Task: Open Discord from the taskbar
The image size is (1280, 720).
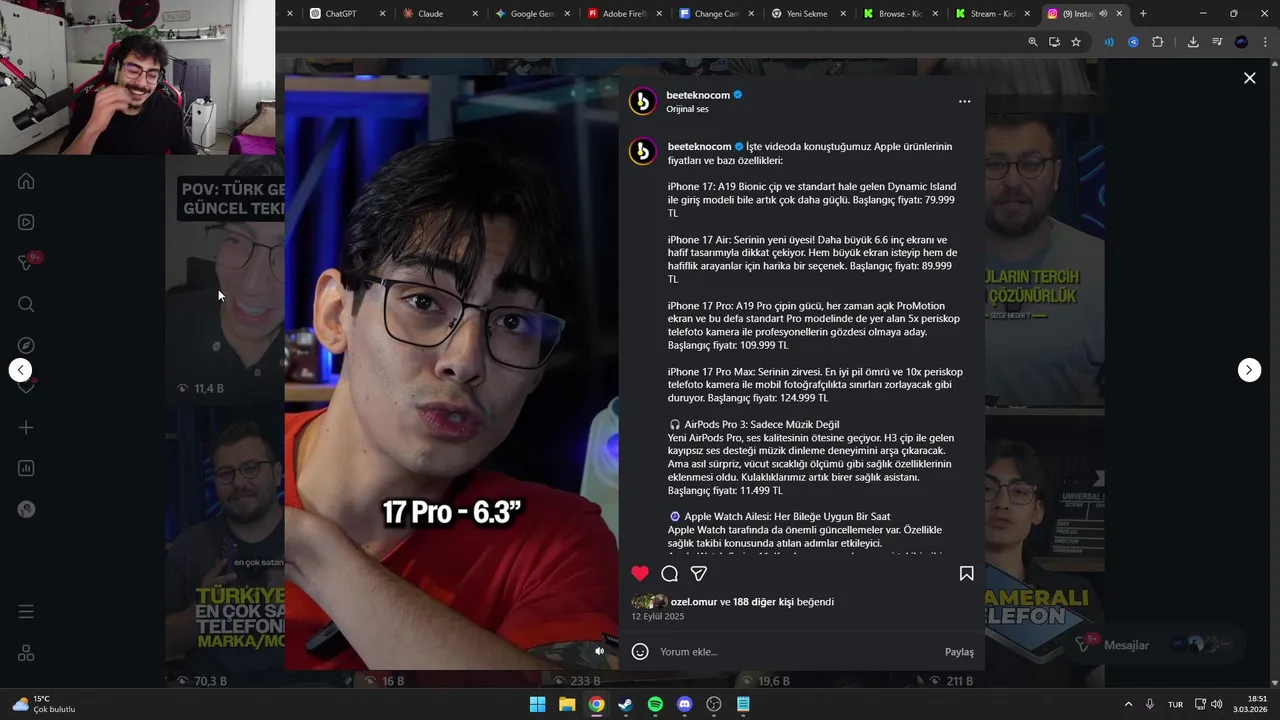Action: (684, 704)
